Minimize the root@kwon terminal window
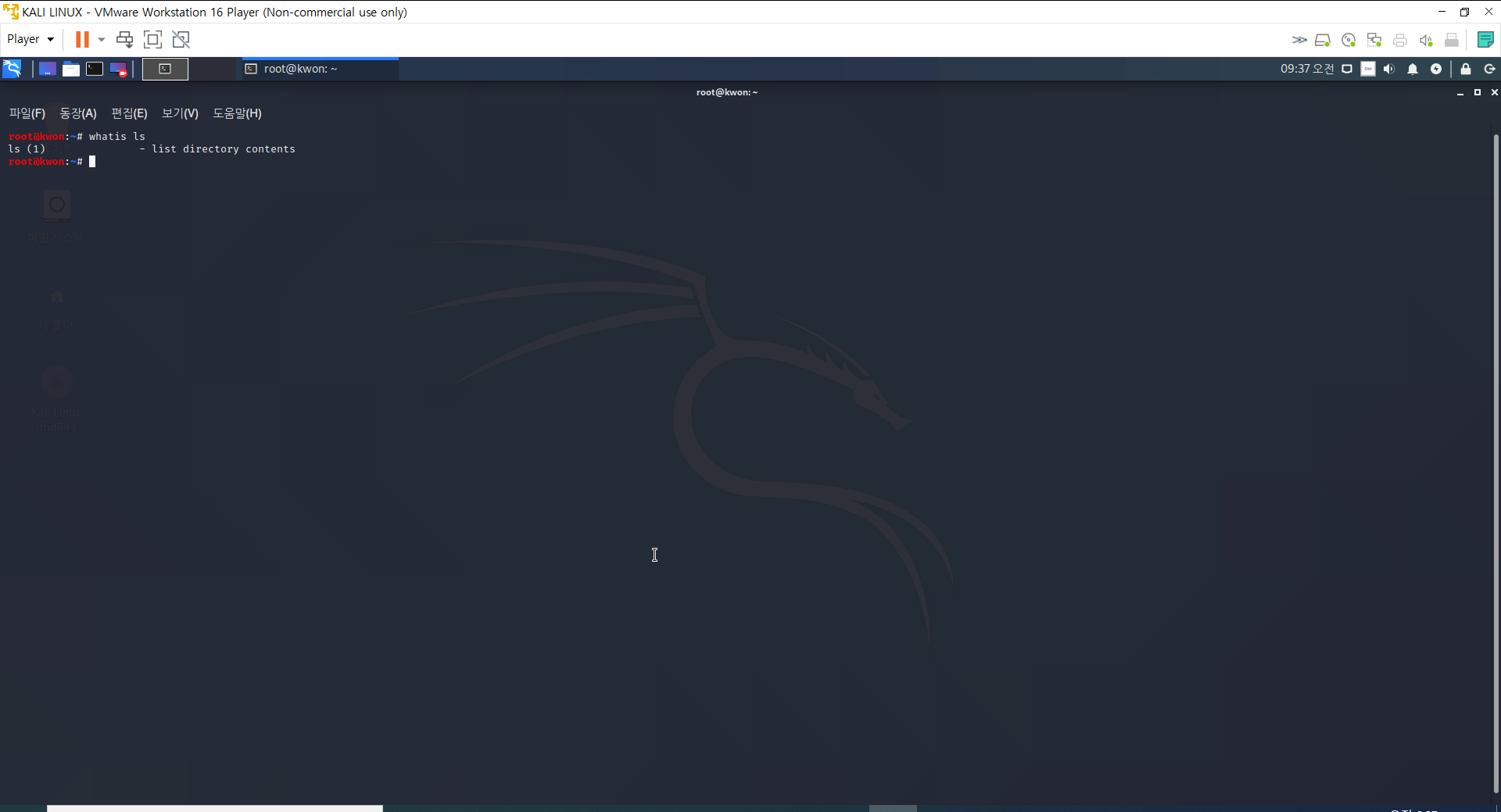The image size is (1501, 812). click(1460, 92)
